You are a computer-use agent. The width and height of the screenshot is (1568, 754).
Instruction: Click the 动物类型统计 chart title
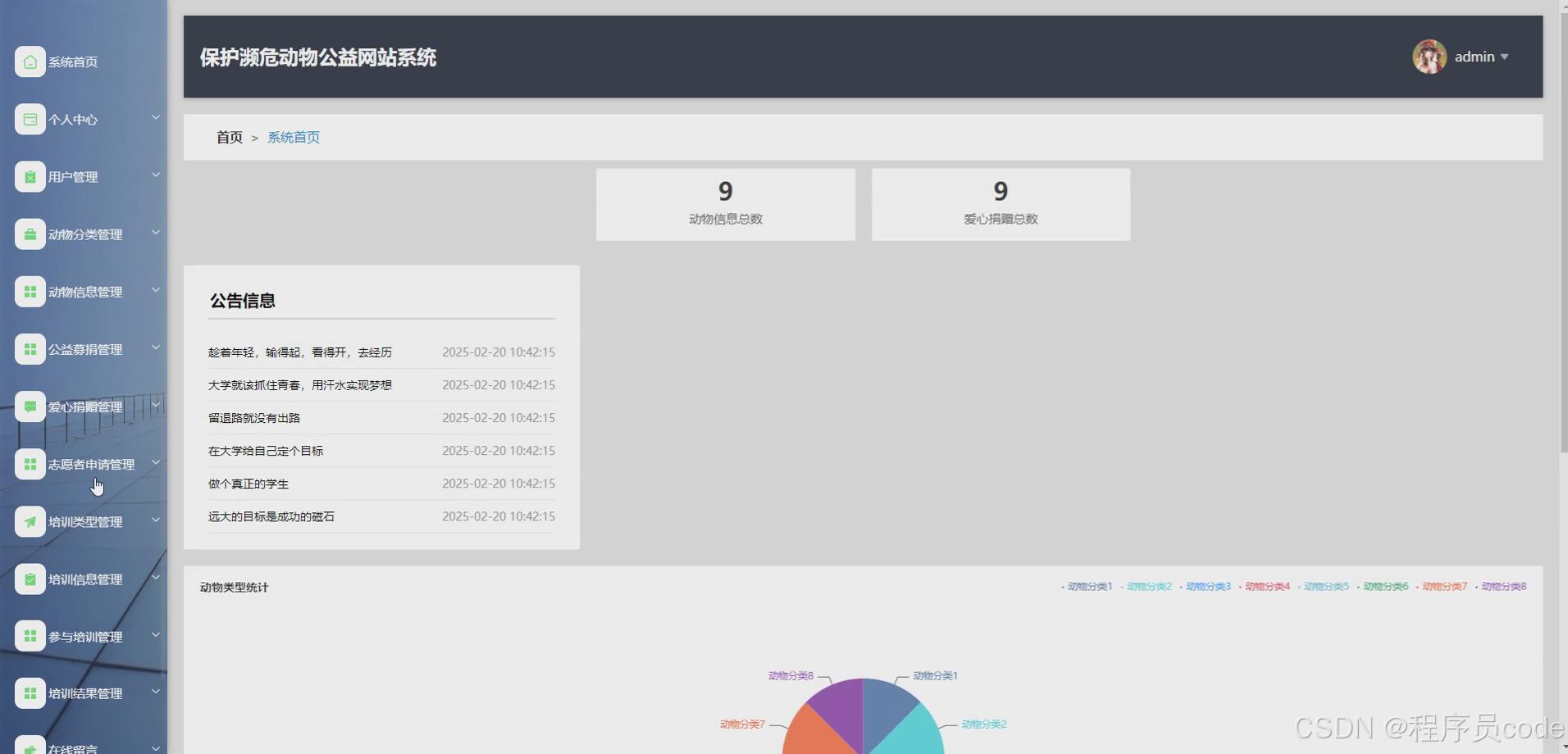click(235, 588)
